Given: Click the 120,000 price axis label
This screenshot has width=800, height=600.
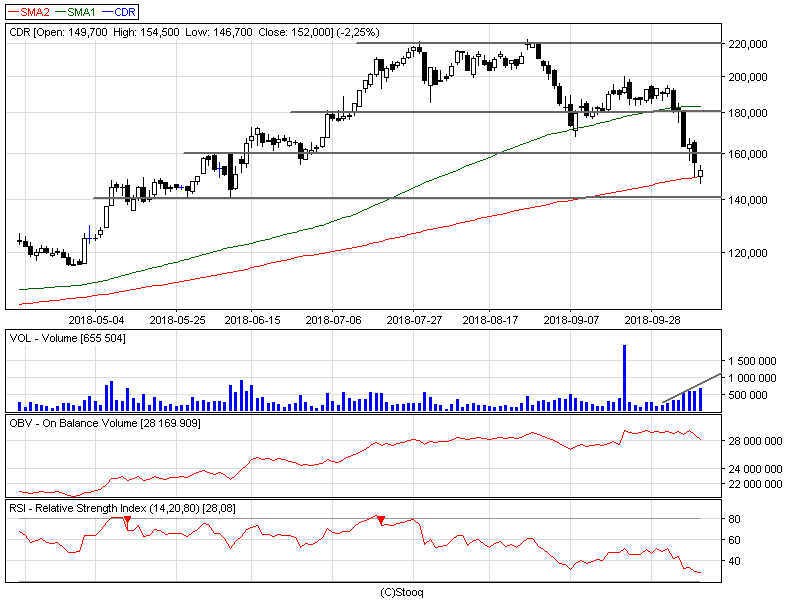Looking at the screenshot, I should 747,253.
